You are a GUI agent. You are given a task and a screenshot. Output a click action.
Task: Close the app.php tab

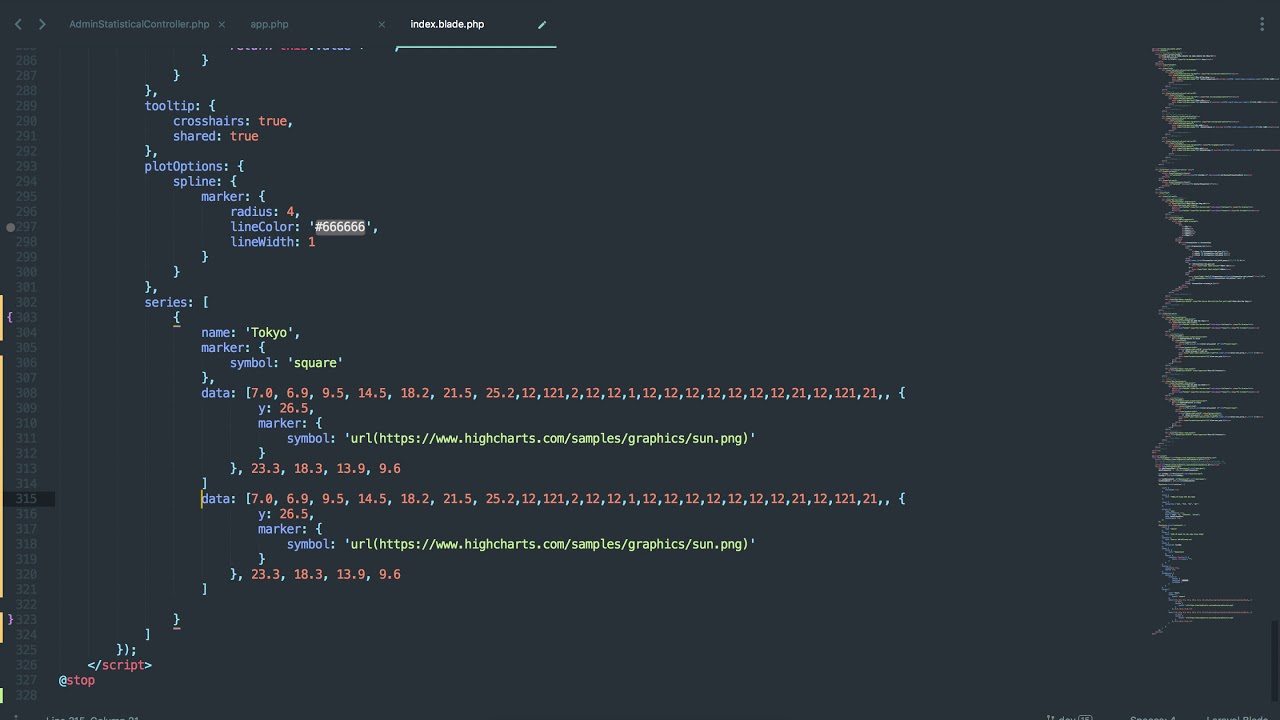pyautogui.click(x=381, y=24)
